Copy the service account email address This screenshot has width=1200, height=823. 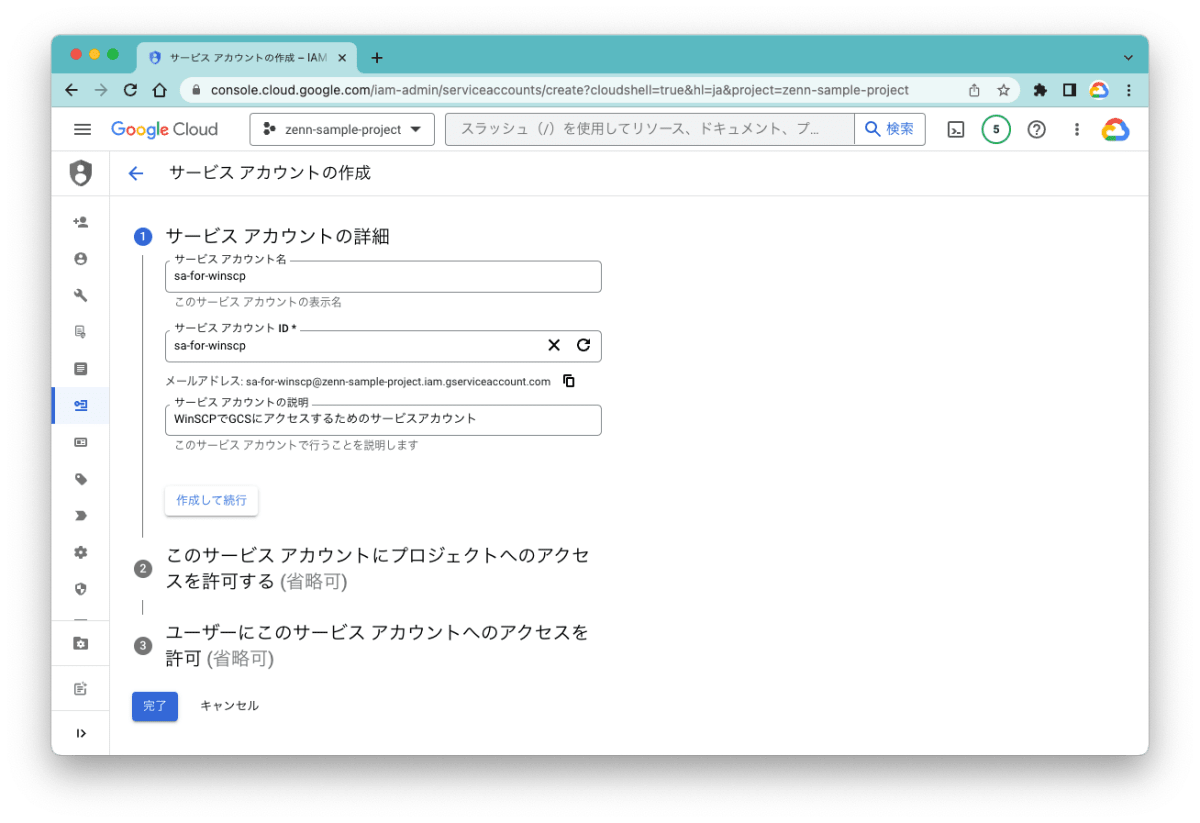[x=569, y=381]
